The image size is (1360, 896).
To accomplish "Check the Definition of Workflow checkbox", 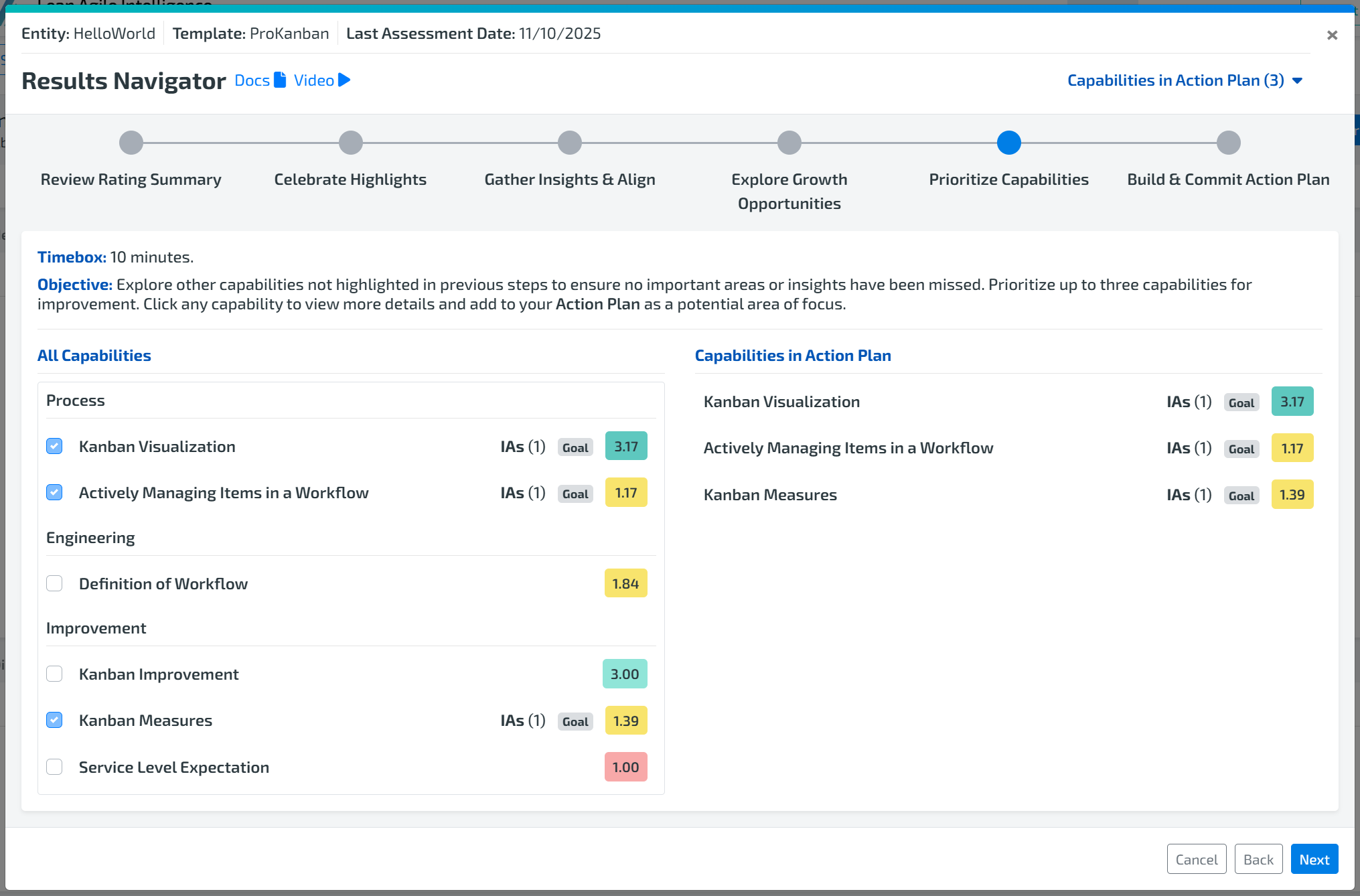I will [55, 584].
